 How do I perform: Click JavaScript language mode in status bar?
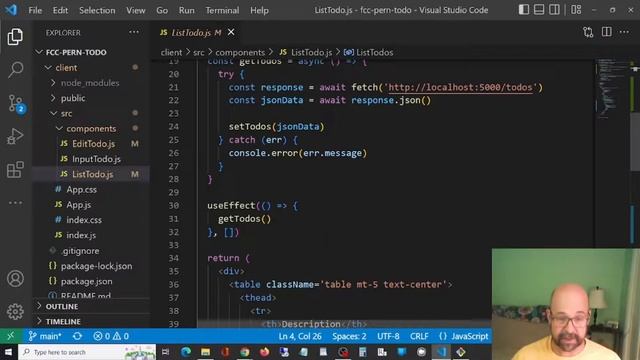point(464,336)
